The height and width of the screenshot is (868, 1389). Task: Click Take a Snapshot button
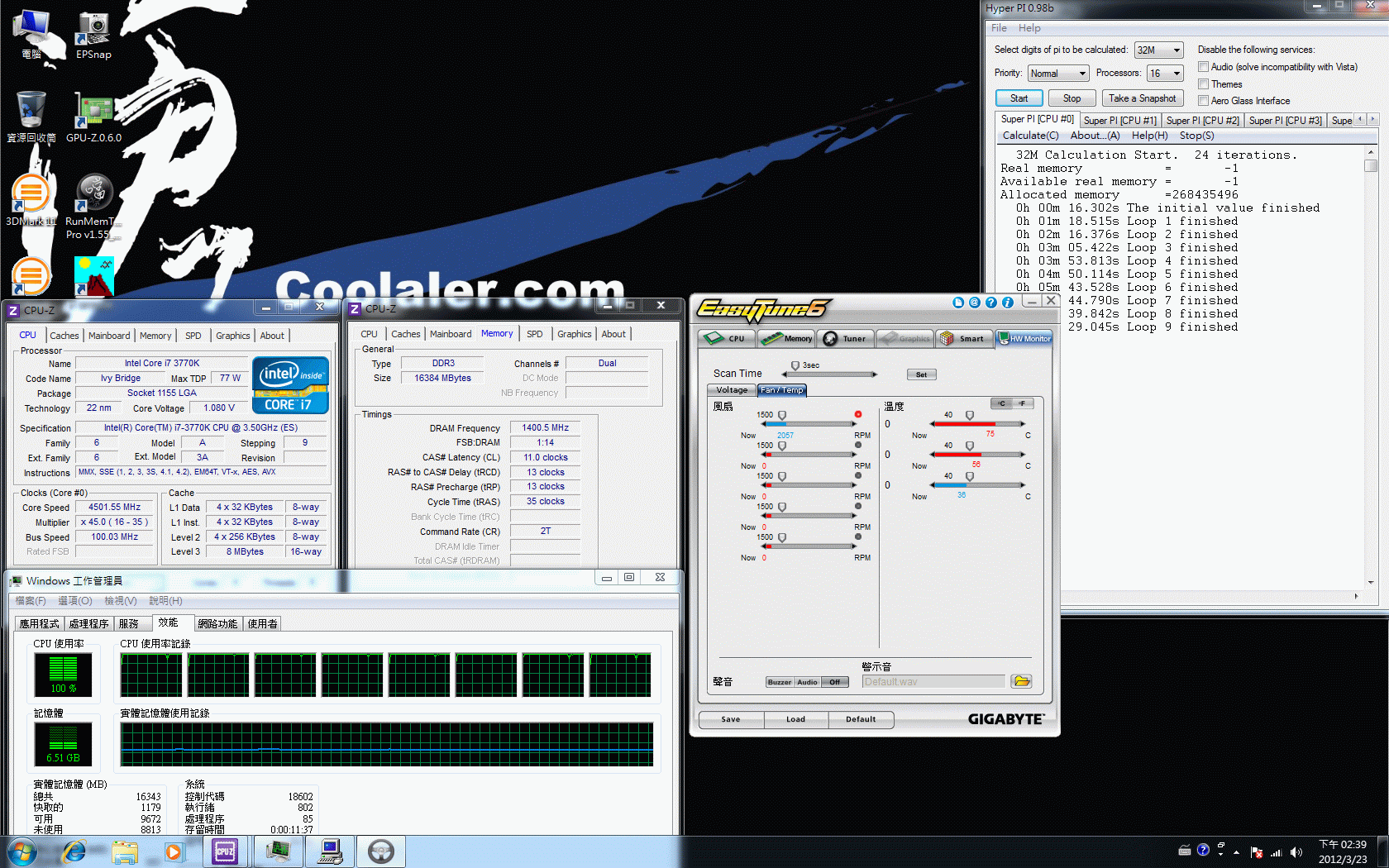click(1142, 98)
